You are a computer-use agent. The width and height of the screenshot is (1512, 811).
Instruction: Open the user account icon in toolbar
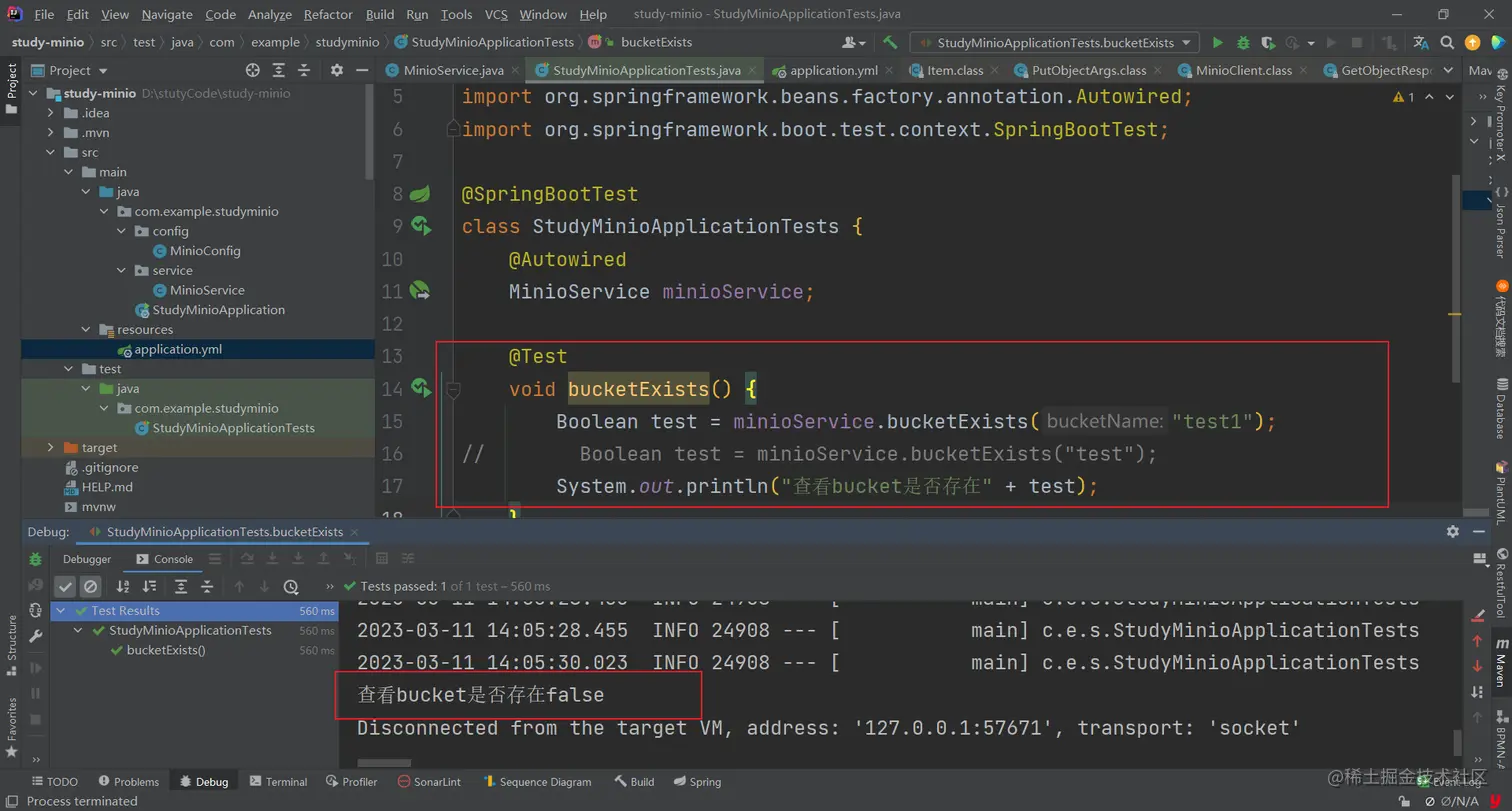click(853, 43)
